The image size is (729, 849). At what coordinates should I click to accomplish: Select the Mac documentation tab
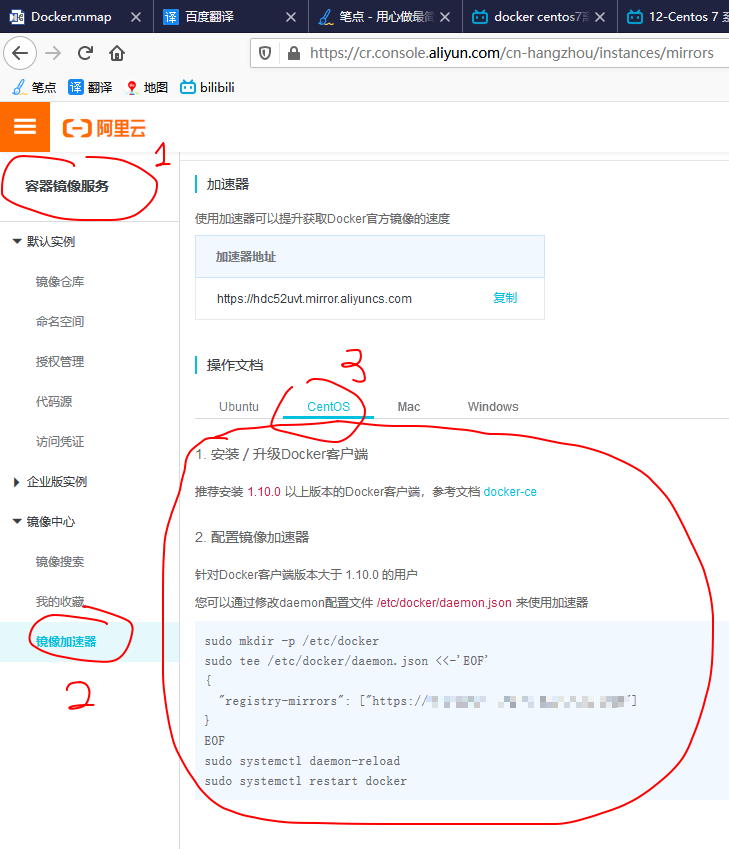409,407
